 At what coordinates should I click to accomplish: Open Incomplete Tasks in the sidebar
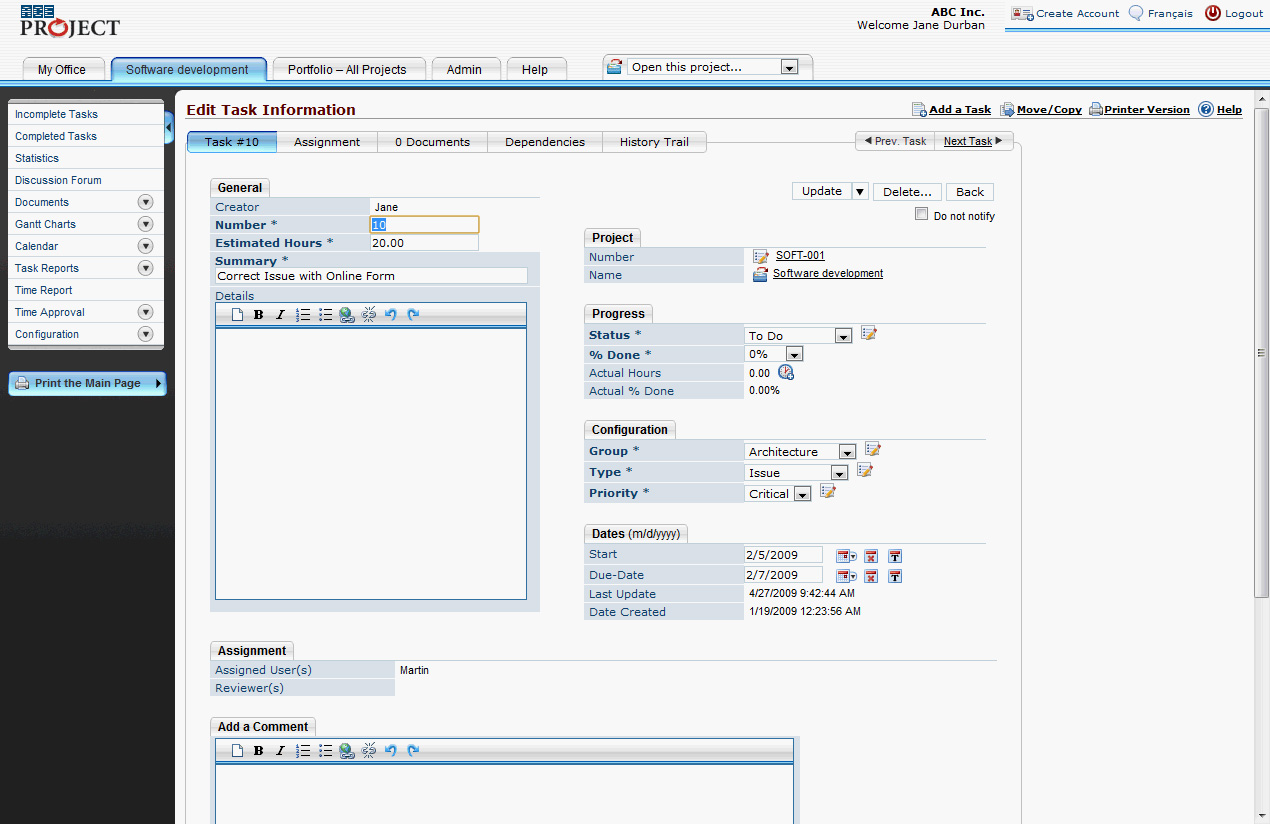85,114
